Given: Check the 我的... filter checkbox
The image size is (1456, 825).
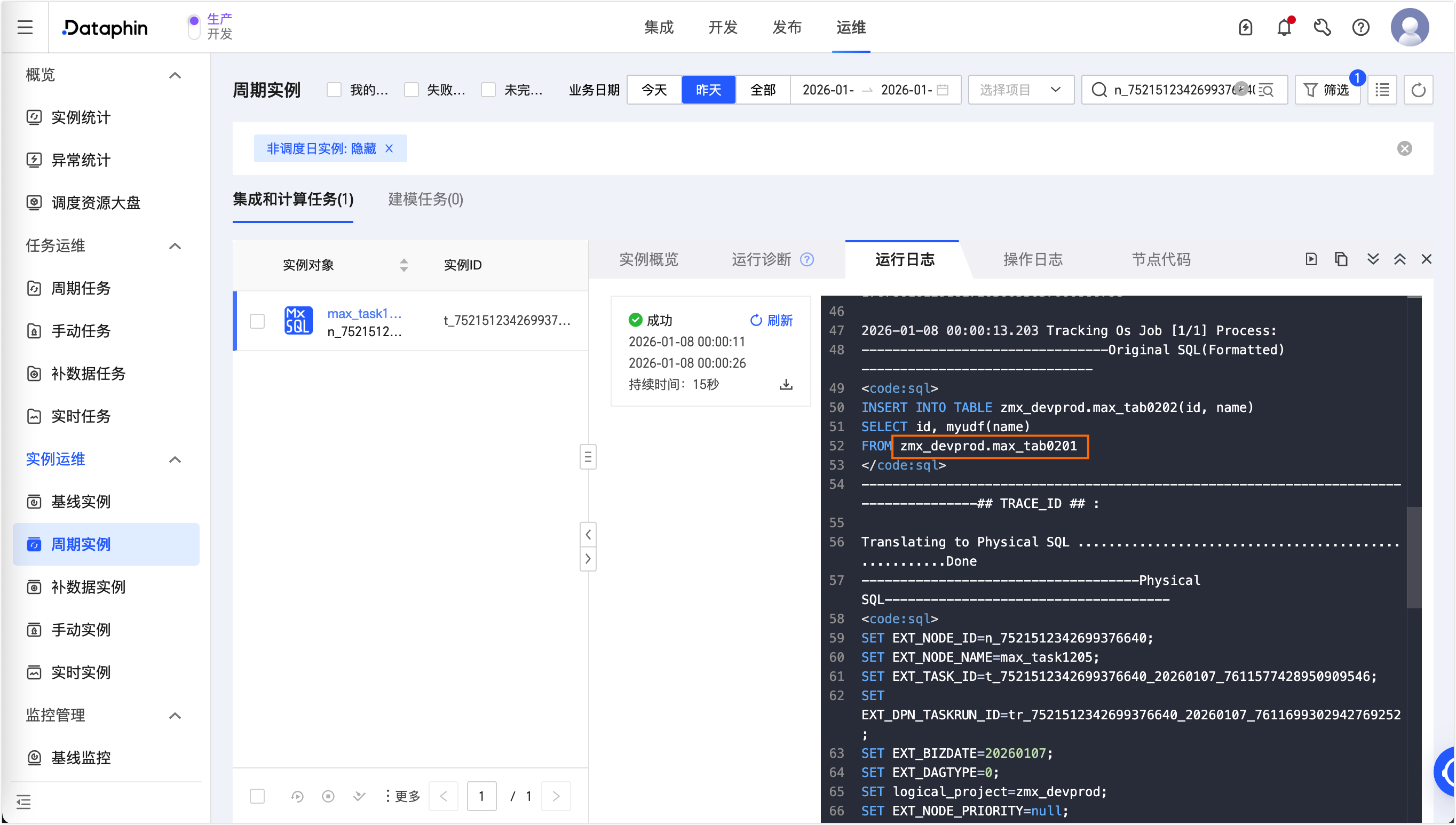Looking at the screenshot, I should coord(334,90).
